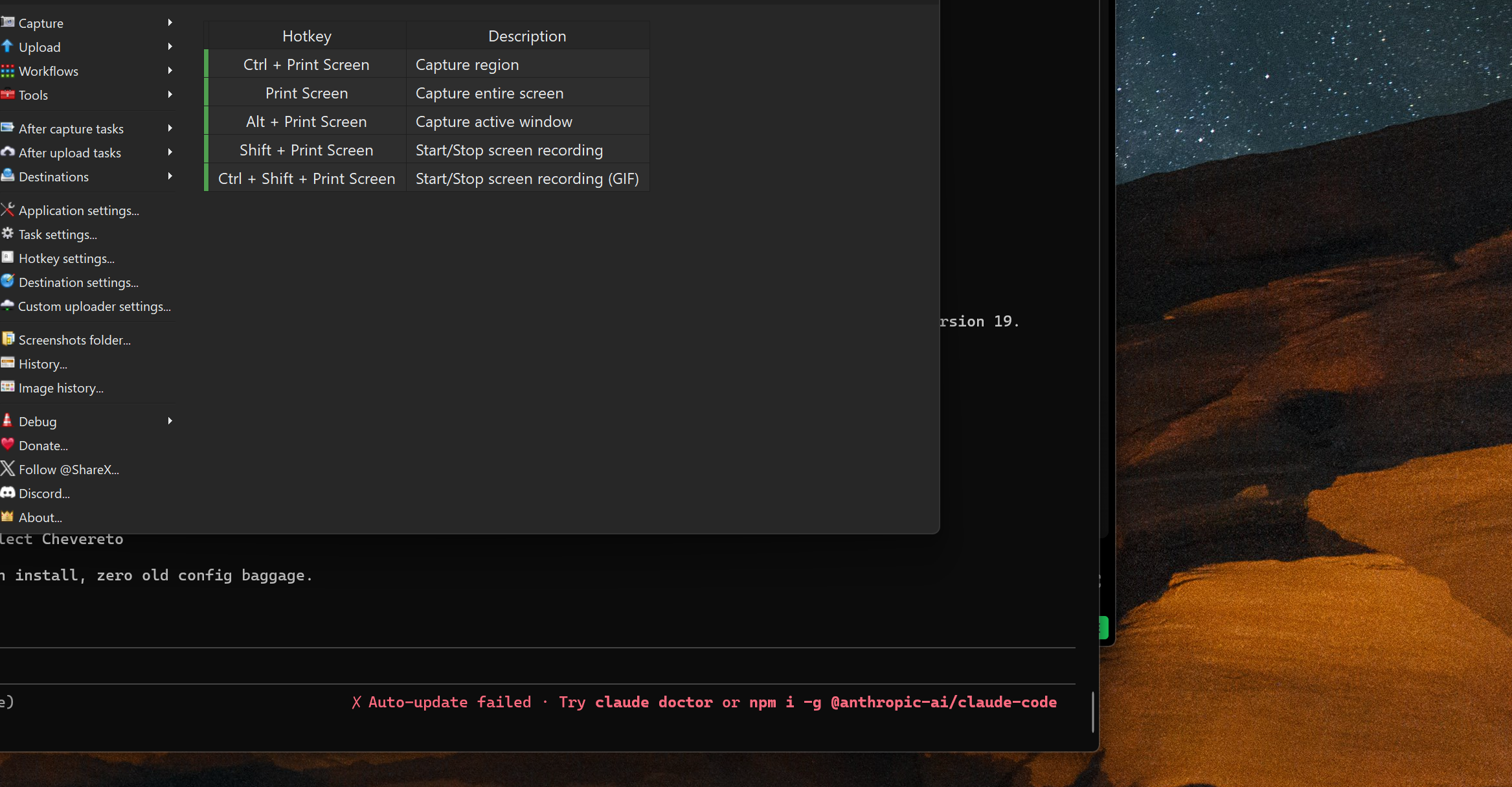
Task: Click the About crown icon
Action: (x=8, y=517)
